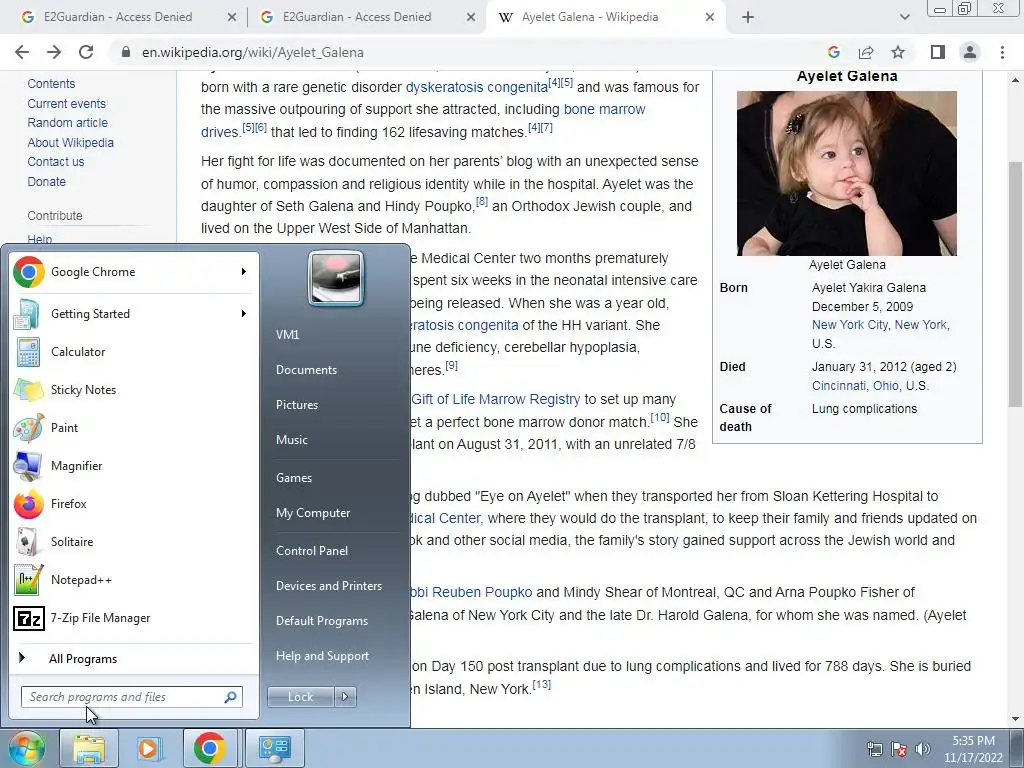Image resolution: width=1024 pixels, height=768 pixels.
Task: Click the network tray icon
Action: pos(874,749)
